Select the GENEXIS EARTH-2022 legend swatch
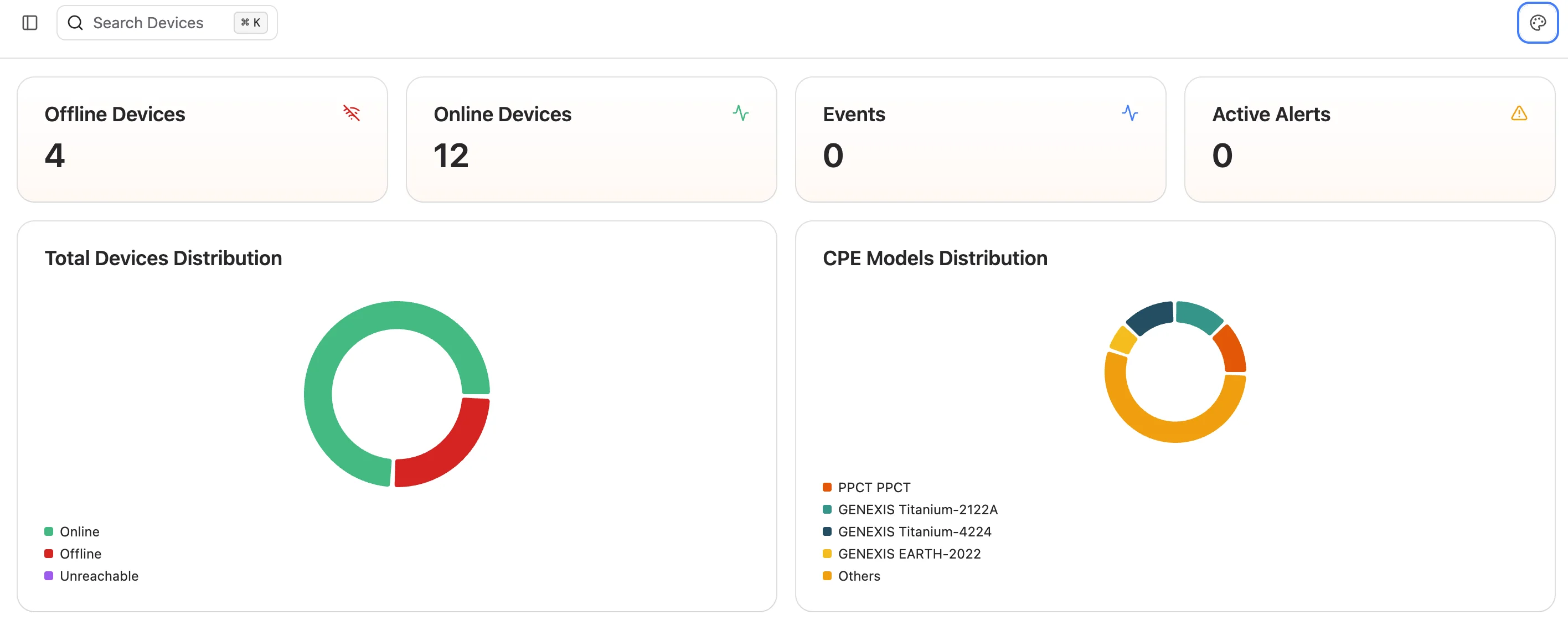 pyautogui.click(x=827, y=554)
